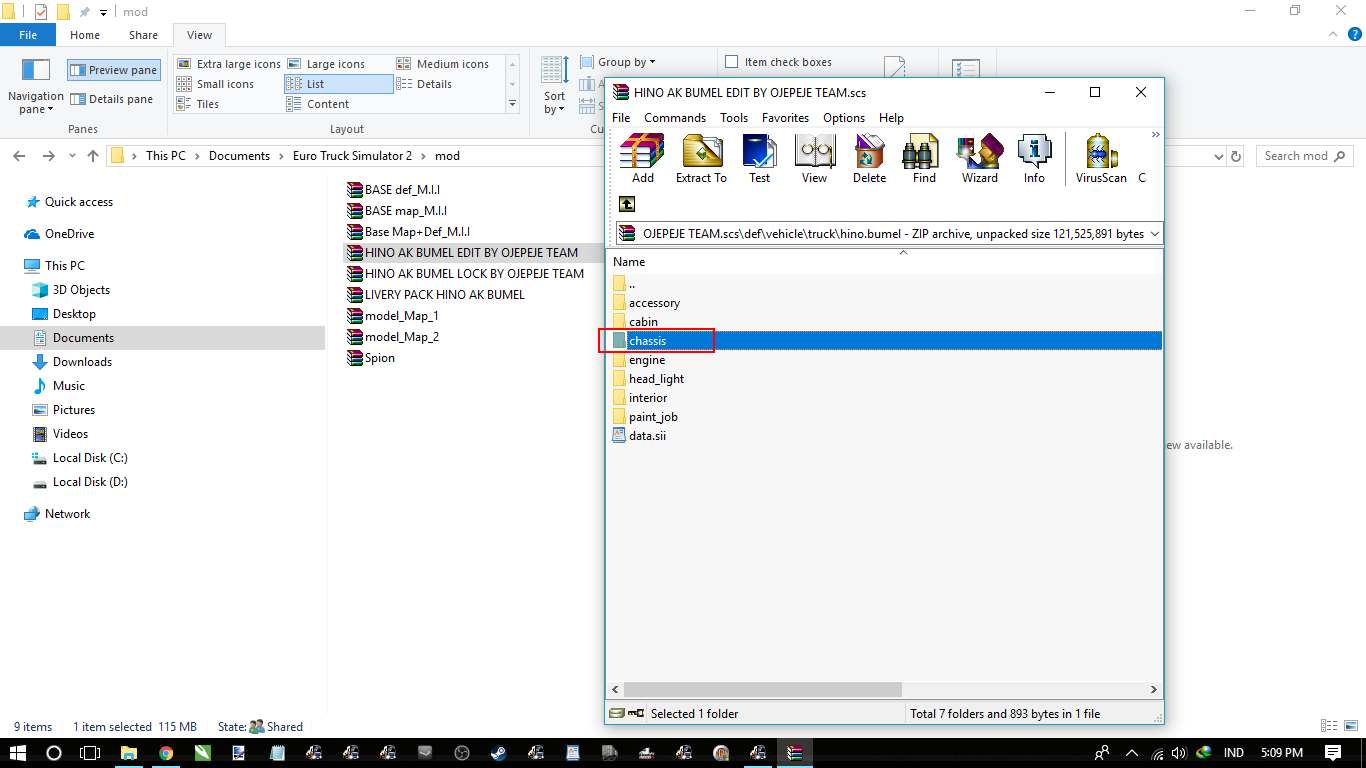Switch to Explorer Share tab
The height and width of the screenshot is (768, 1366).
(x=143, y=35)
